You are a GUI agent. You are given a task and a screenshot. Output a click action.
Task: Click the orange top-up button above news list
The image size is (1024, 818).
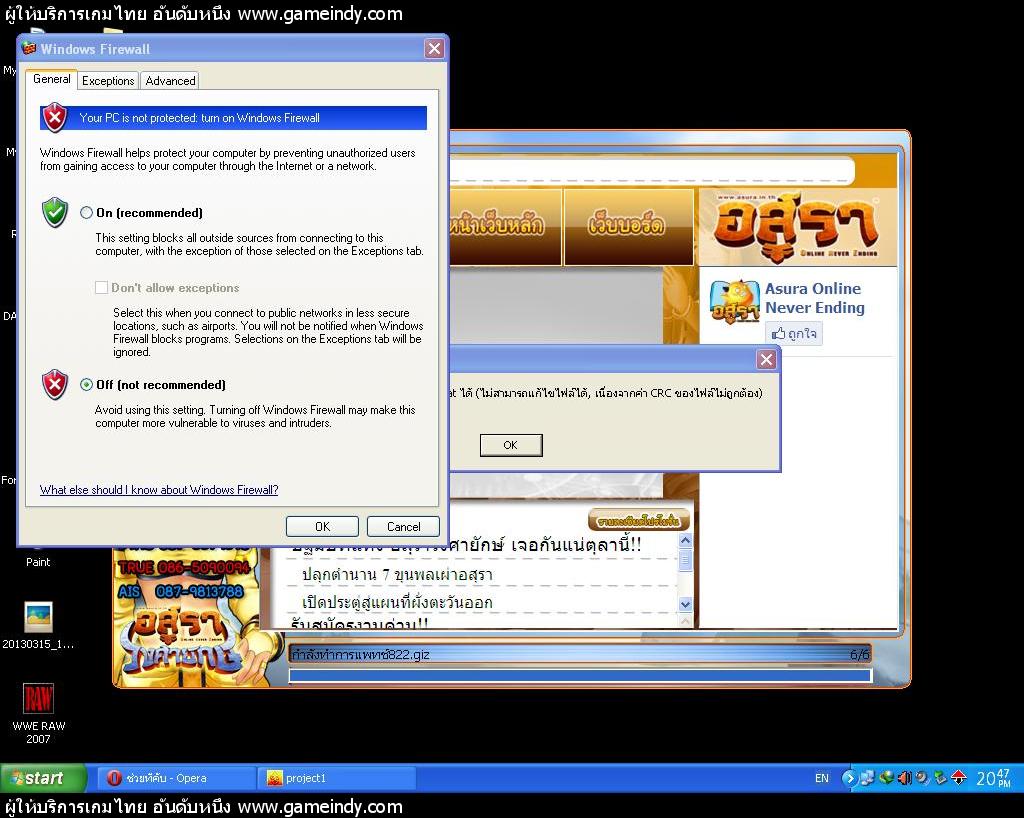[639, 520]
